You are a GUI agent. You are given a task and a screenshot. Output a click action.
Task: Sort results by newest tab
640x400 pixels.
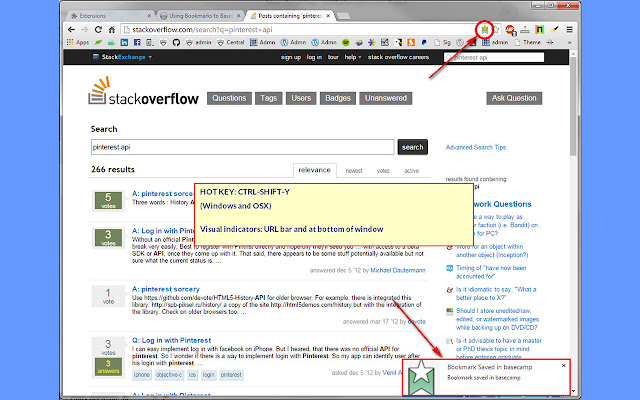click(x=354, y=171)
